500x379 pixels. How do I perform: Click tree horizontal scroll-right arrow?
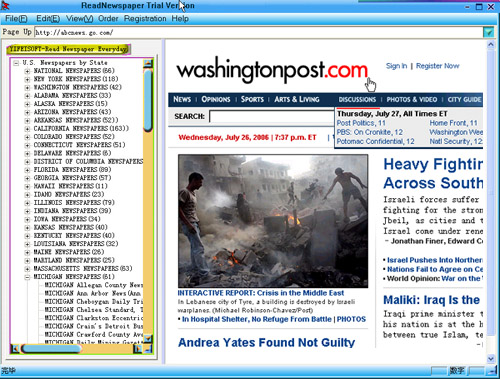(137, 349)
